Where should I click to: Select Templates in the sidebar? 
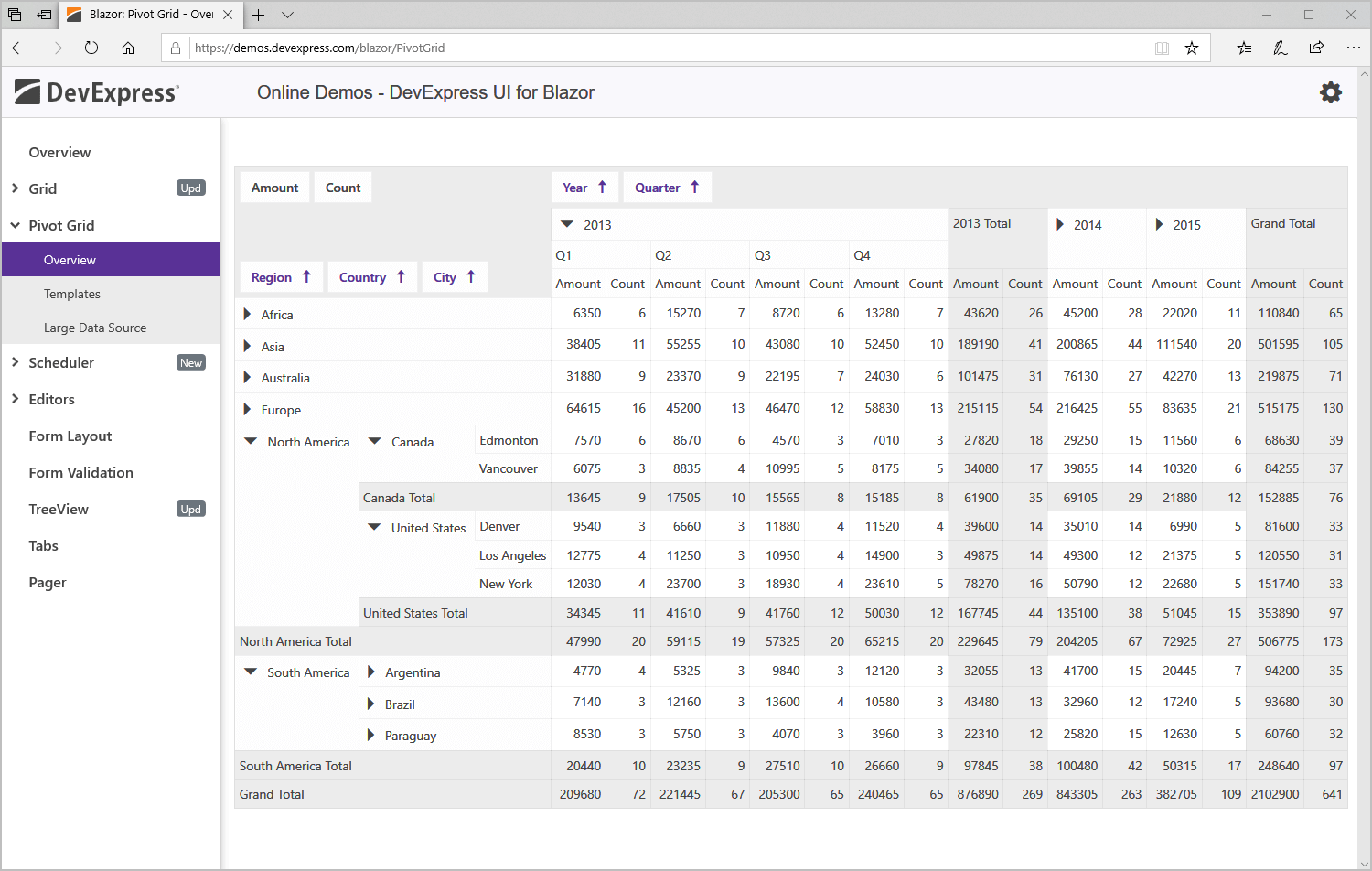72,294
